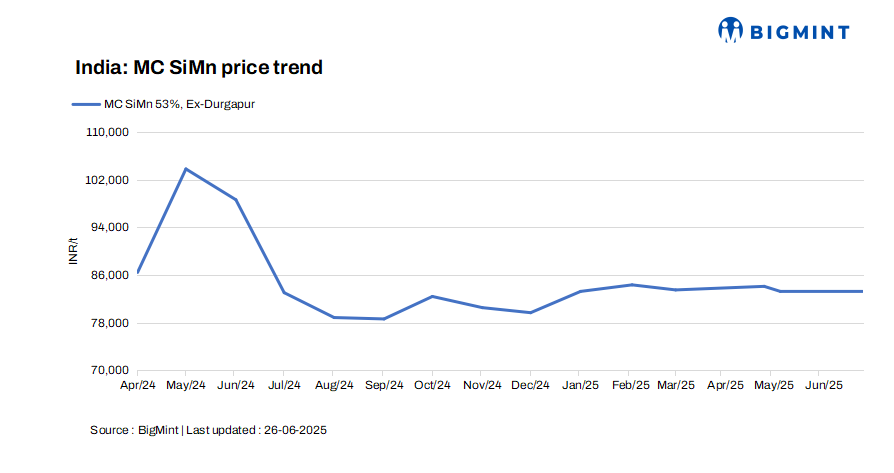Screen dimensions: 894x473
Task: Click the Sep/24 low point on the line
Action: (x=384, y=319)
